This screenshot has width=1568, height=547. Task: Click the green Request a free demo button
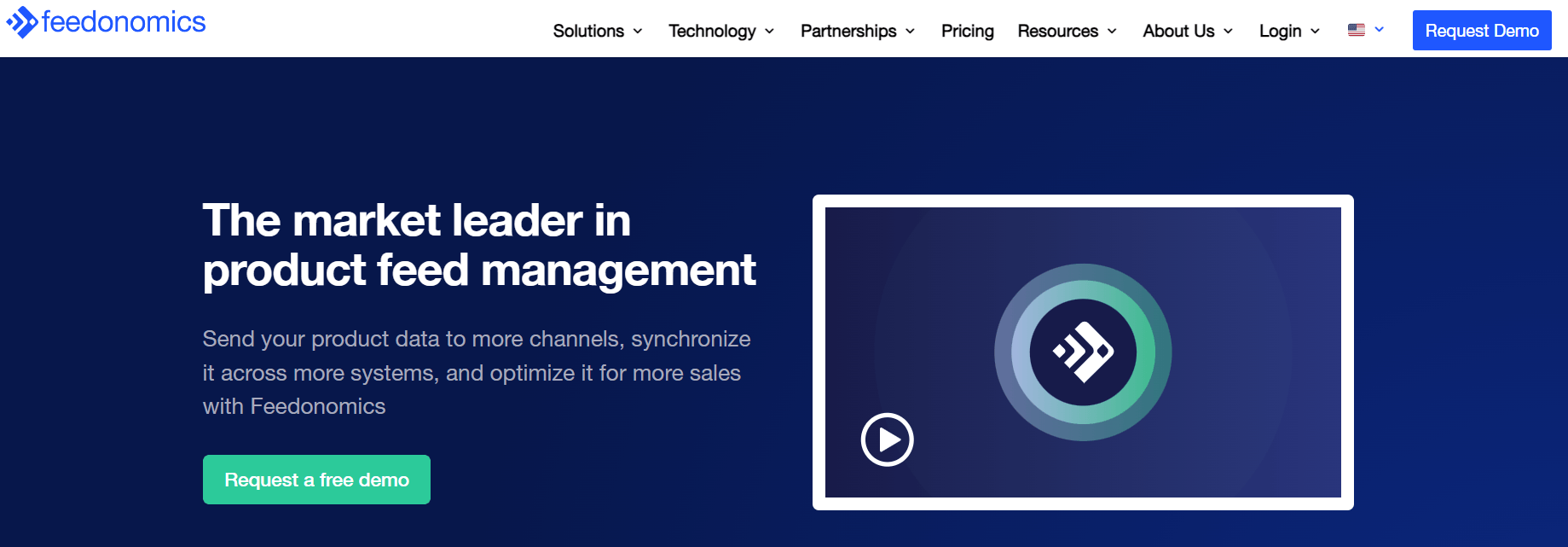[316, 480]
